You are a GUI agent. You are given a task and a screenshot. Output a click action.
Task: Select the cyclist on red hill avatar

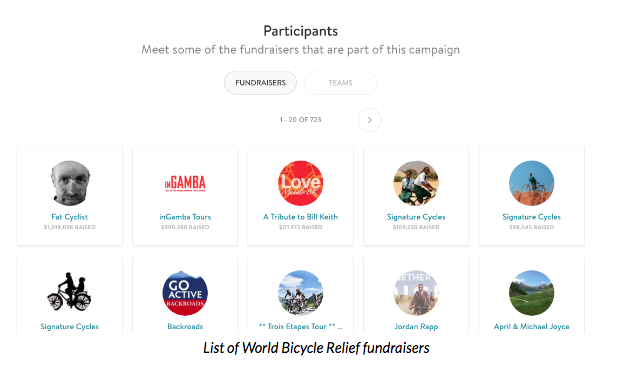531,183
